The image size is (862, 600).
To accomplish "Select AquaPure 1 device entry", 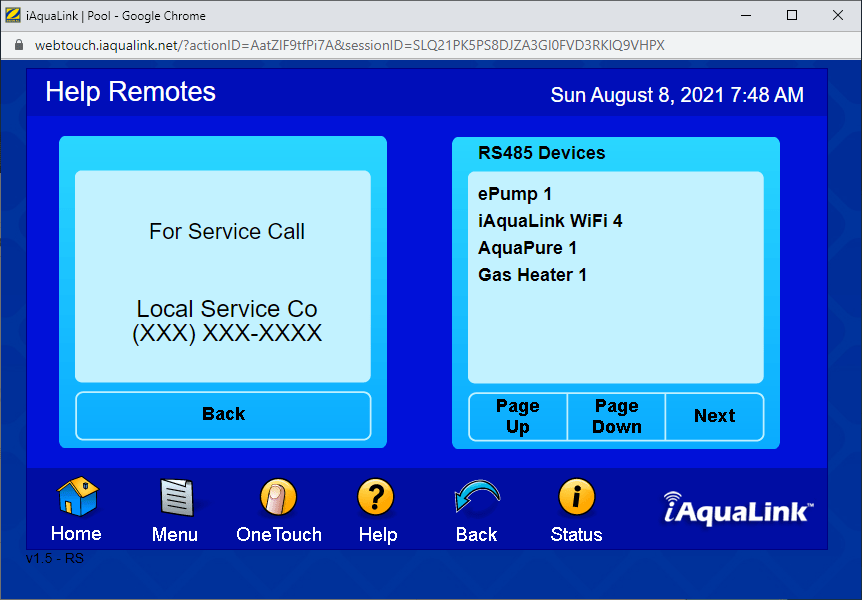I will [x=527, y=248].
